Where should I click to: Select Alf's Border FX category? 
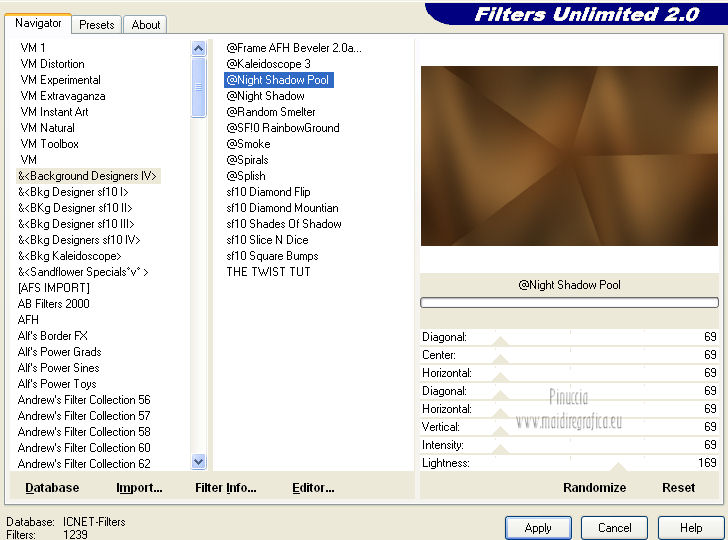click(52, 336)
